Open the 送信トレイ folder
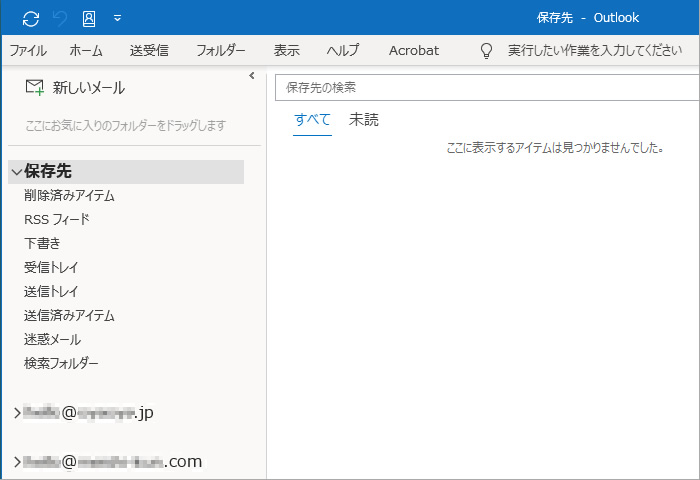700x480 pixels. (x=51, y=292)
